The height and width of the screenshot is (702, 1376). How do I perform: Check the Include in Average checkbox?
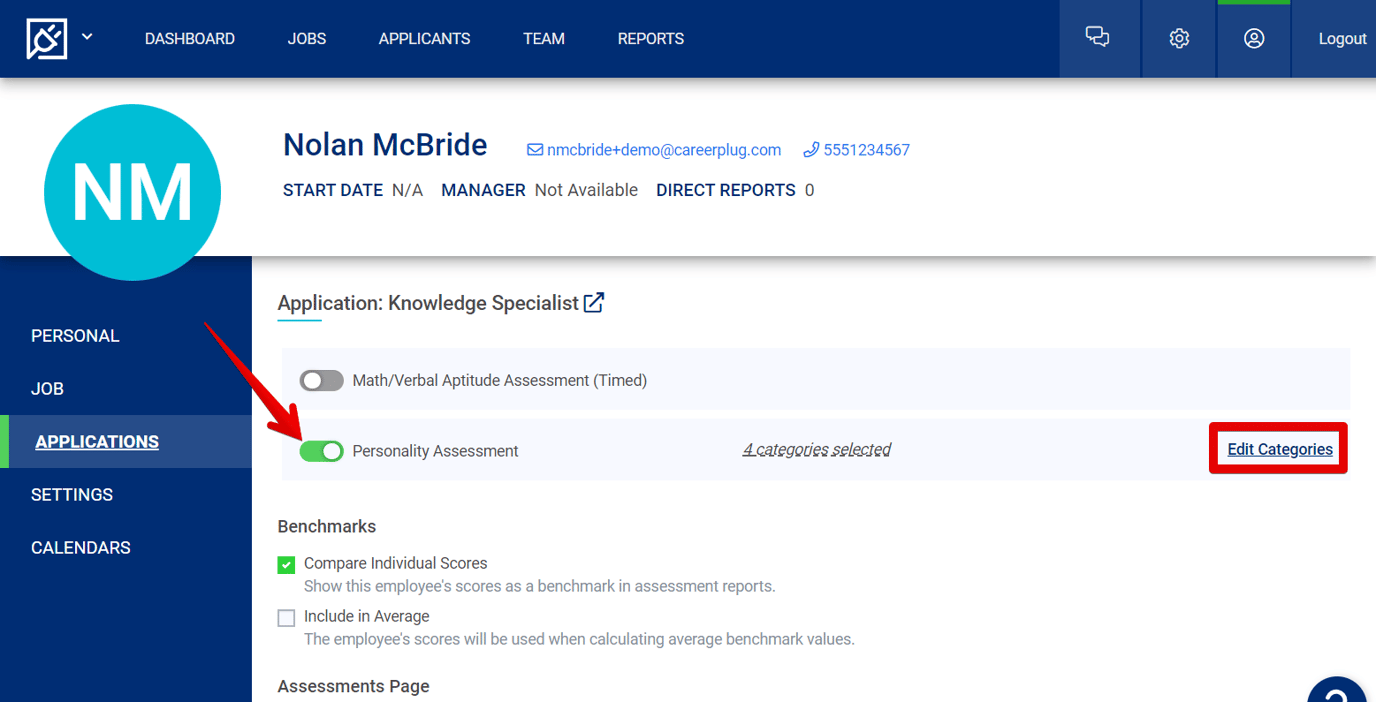click(x=286, y=617)
